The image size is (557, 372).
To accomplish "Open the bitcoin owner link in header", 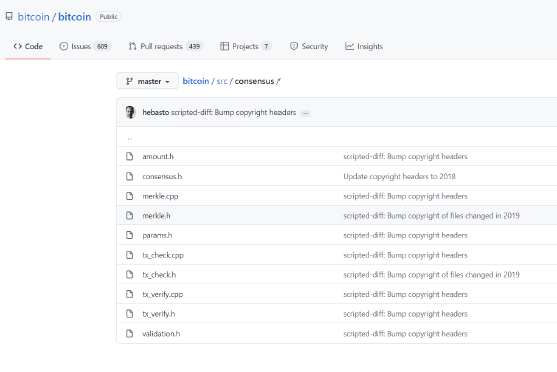I will pyautogui.click(x=33, y=17).
